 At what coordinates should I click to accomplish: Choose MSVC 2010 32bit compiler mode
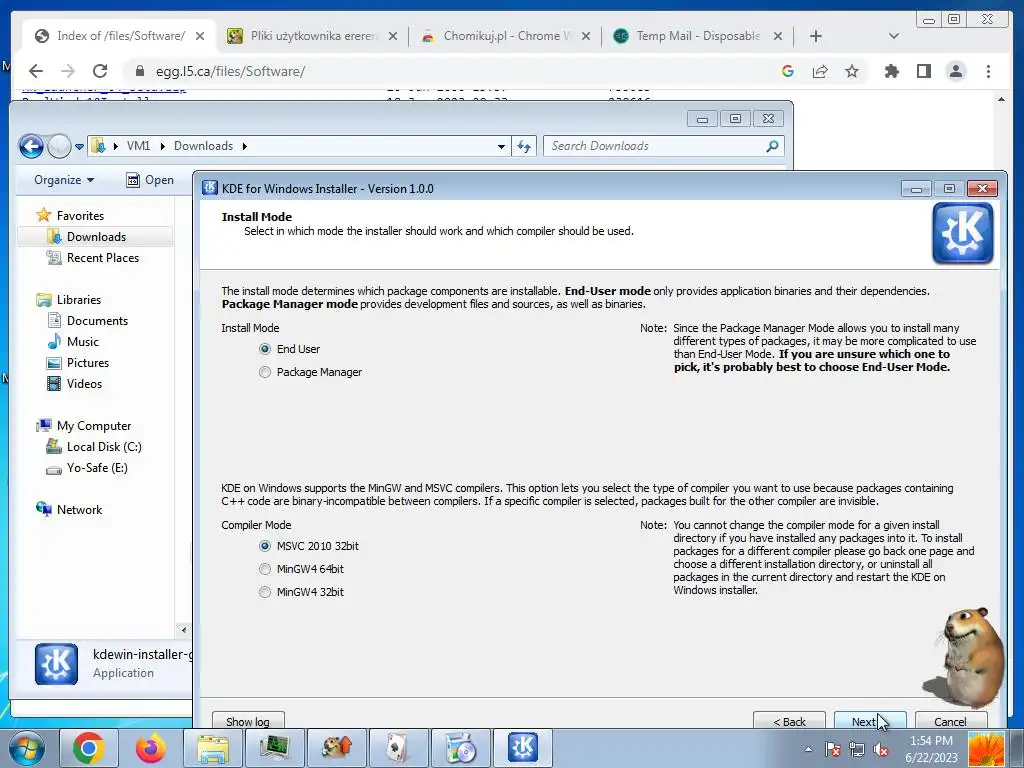point(309,546)
